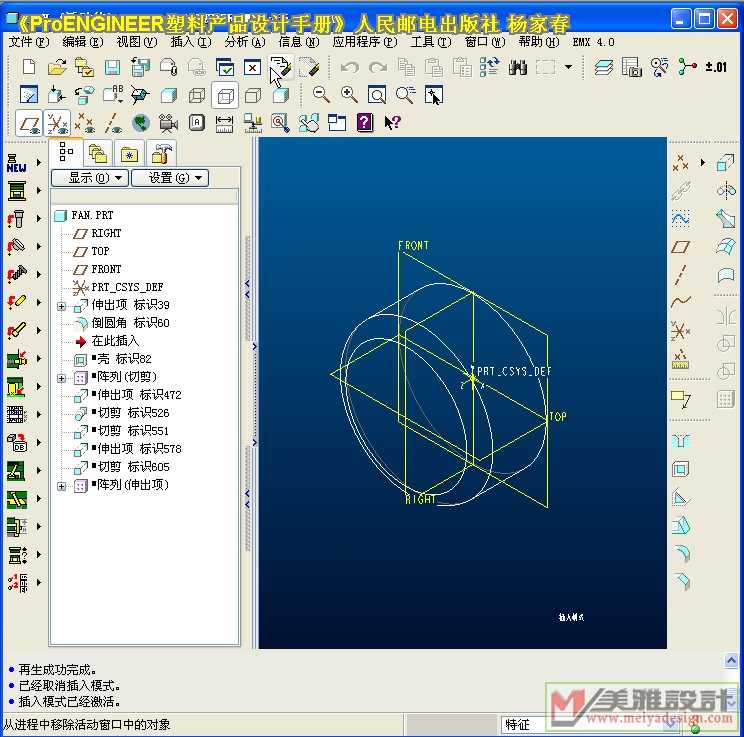Image resolution: width=744 pixels, height=737 pixels.
Task: Toggle no hidden line display style
Action: (x=252, y=95)
